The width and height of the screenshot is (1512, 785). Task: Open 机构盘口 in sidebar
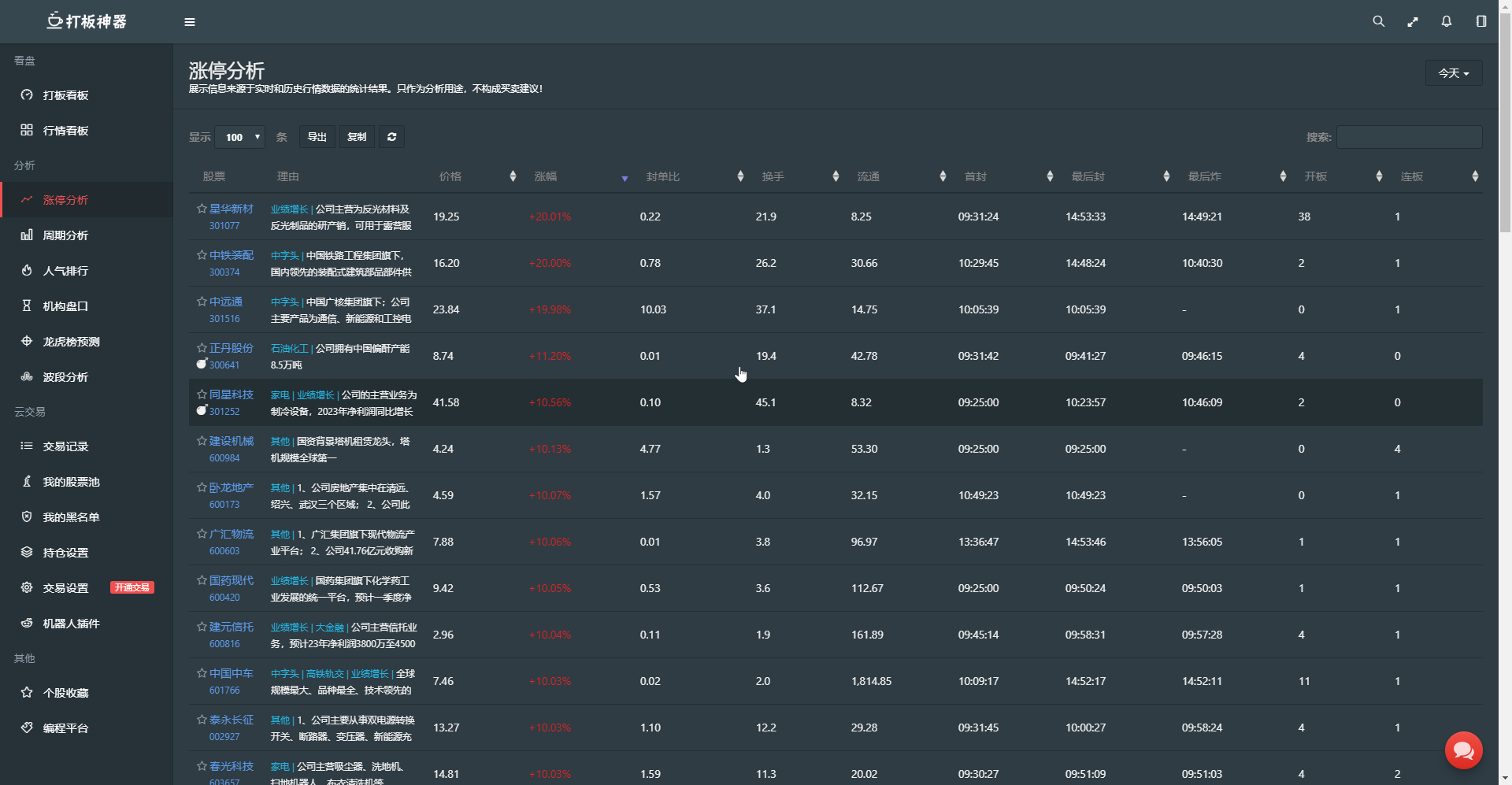pos(87,306)
